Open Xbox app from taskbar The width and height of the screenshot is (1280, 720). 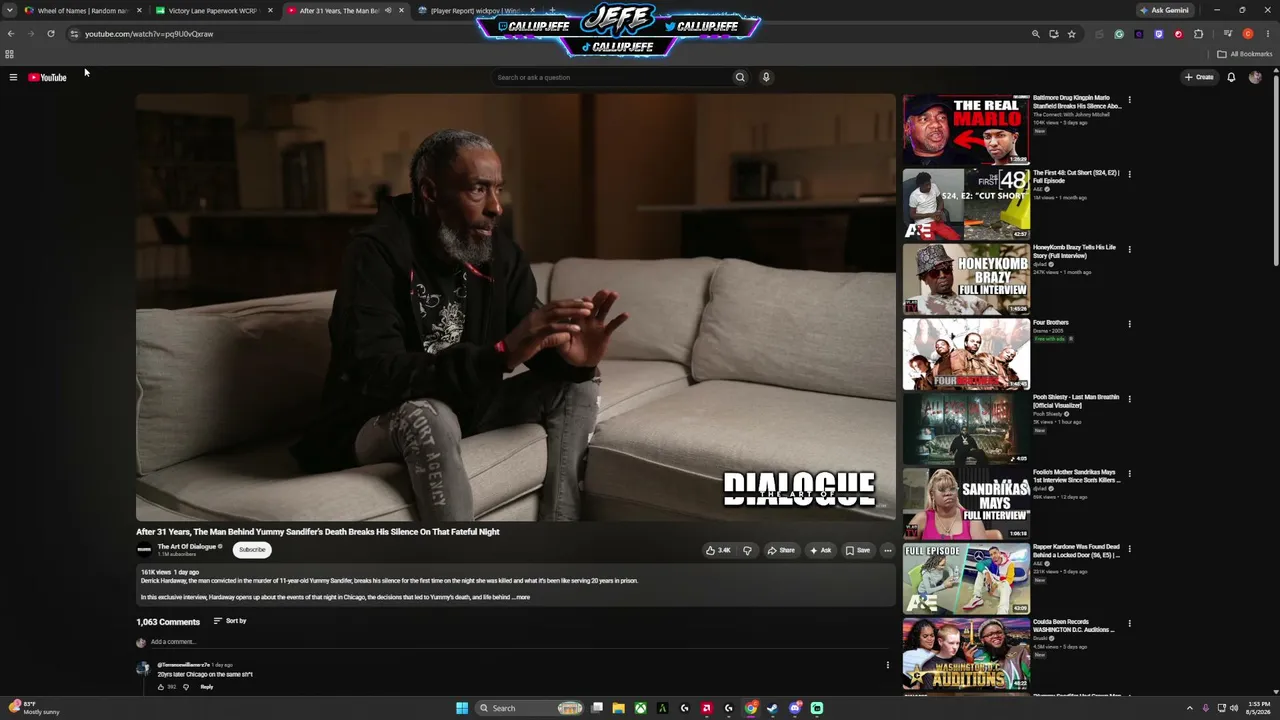640,708
